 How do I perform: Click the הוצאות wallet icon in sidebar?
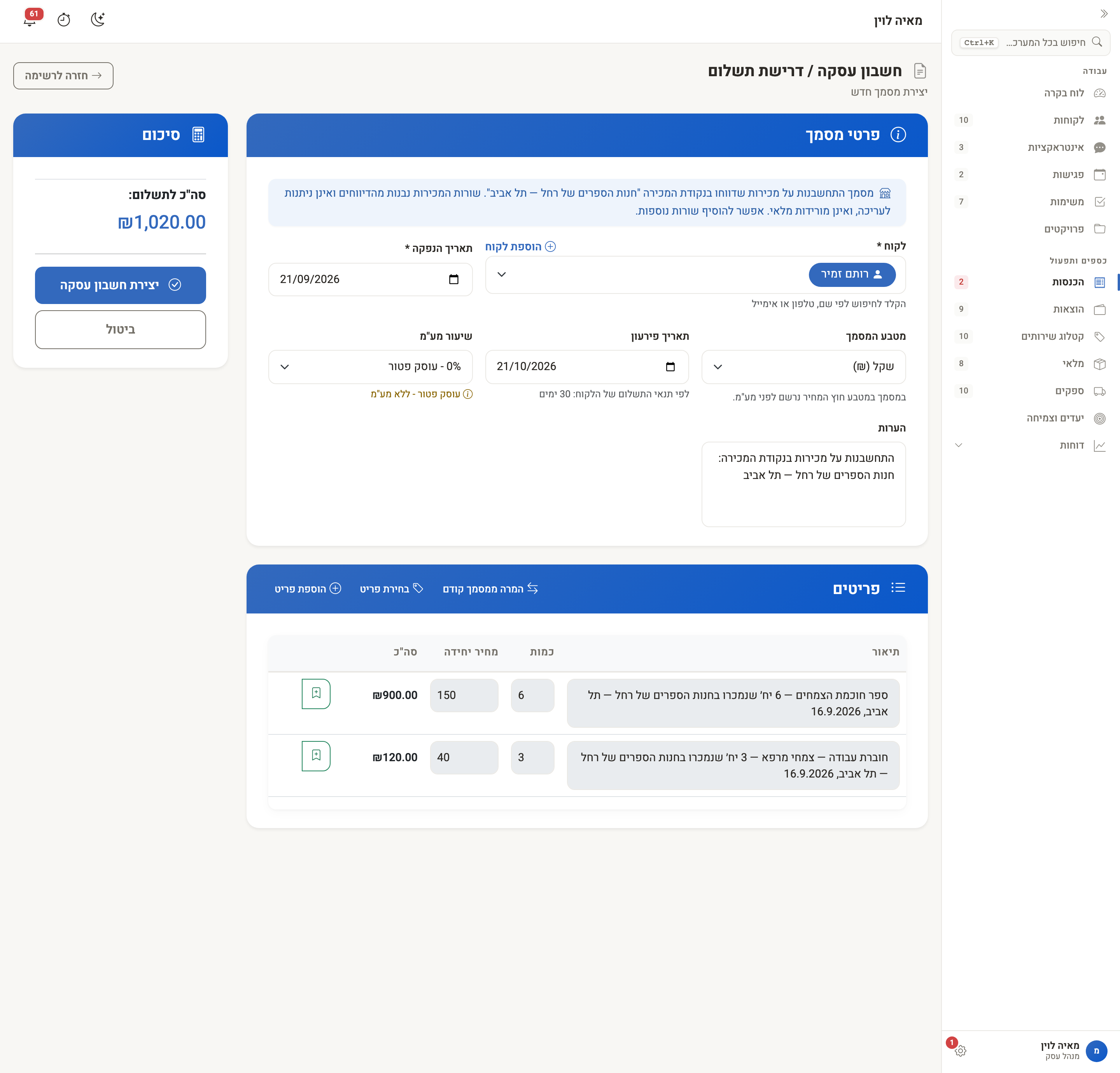1099,309
